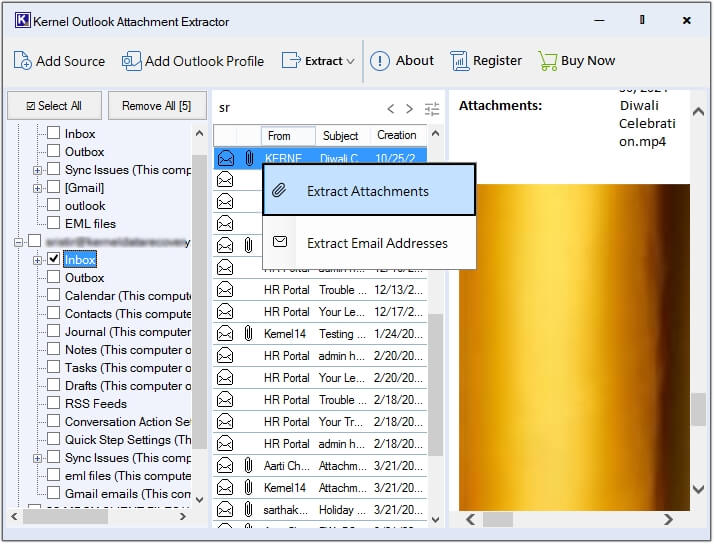Check the EML files folder checkbox

[x=54, y=223]
